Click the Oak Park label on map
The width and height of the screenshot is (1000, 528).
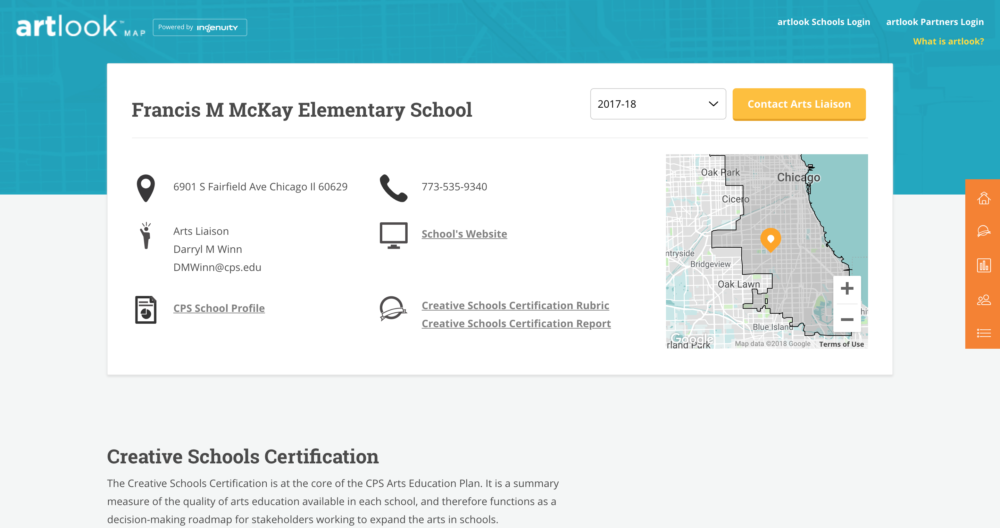[721, 172]
